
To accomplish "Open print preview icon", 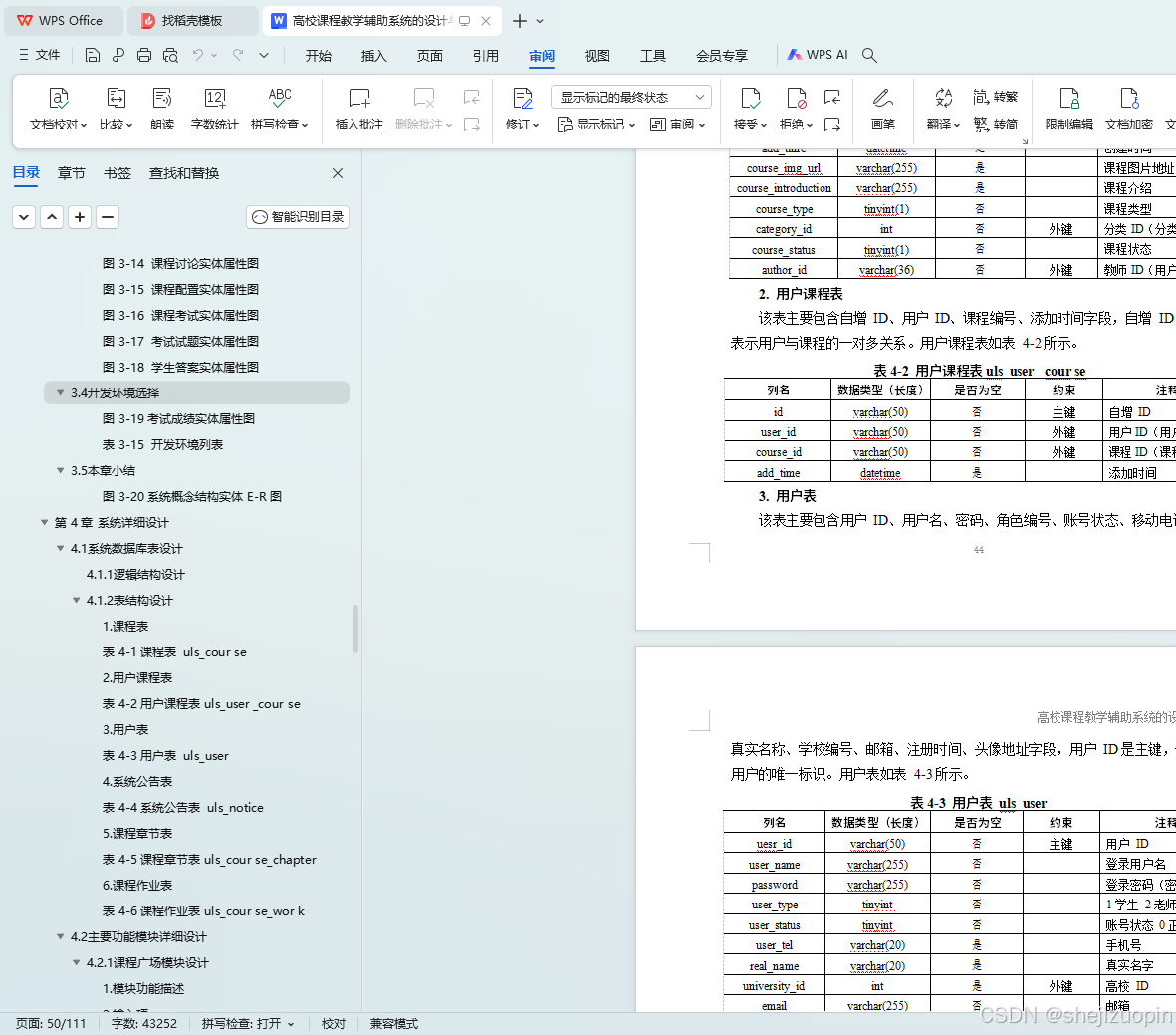I will click(171, 55).
